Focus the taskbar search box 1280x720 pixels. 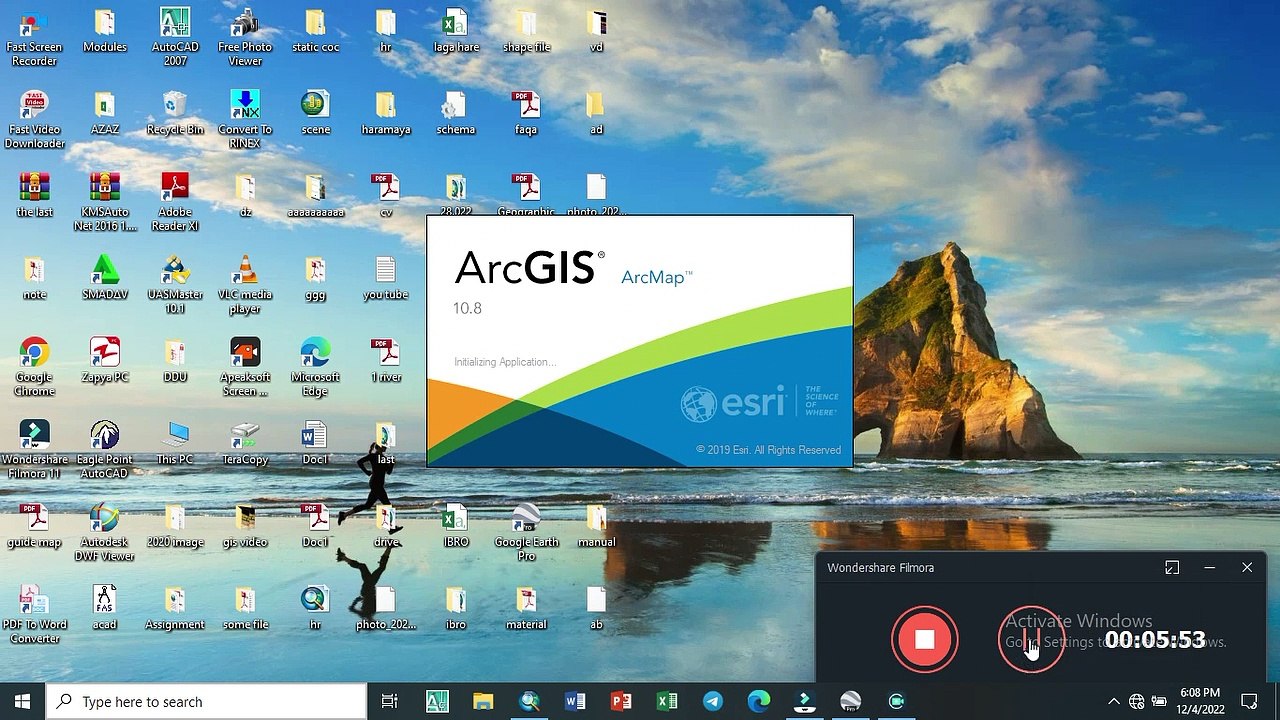206,701
